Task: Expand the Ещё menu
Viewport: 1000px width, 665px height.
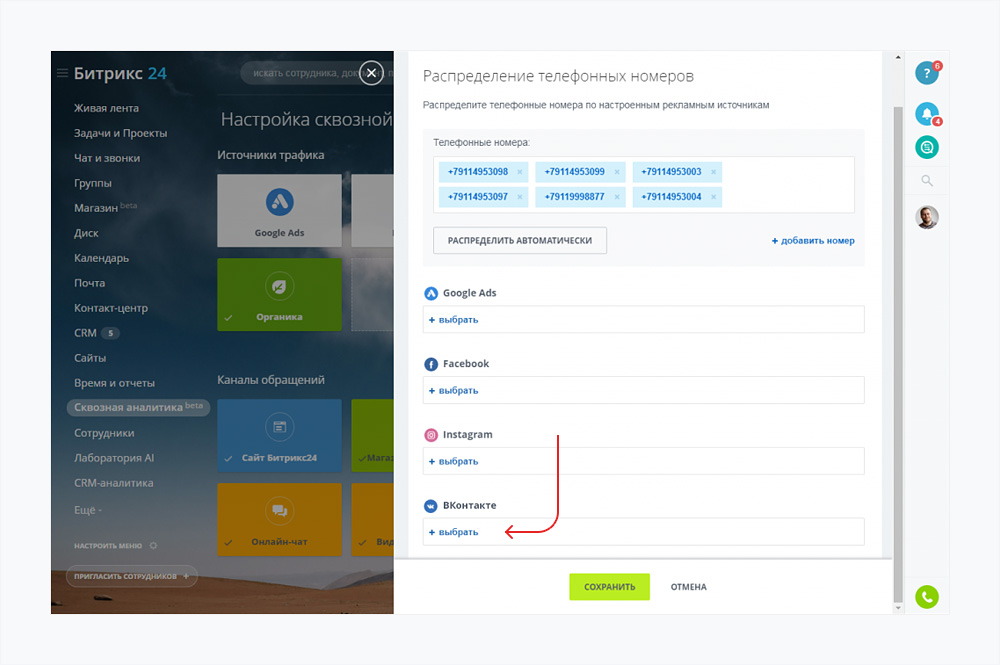Action: click(x=87, y=510)
